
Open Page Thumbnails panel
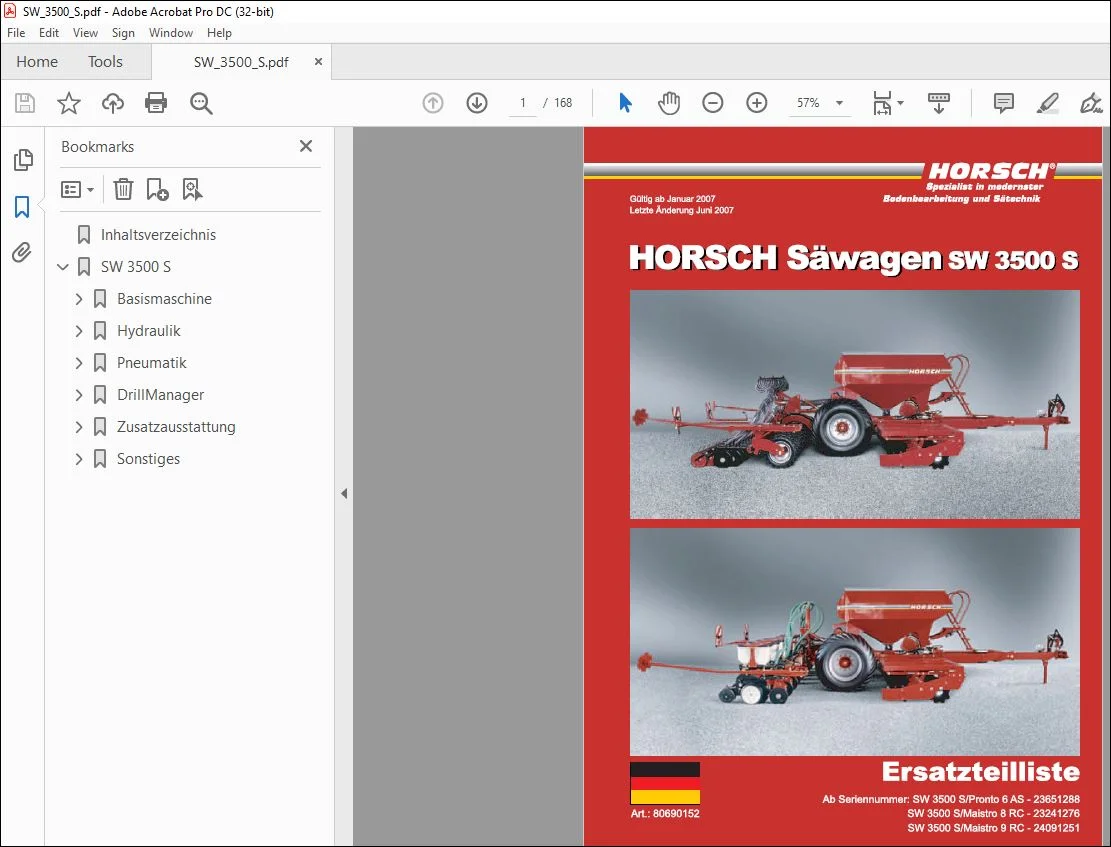tap(23, 160)
